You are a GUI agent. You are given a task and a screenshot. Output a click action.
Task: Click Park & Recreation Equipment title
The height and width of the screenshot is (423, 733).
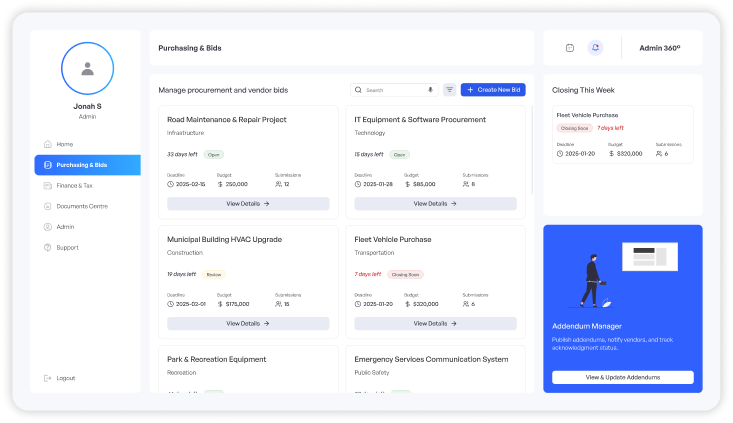[x=216, y=359]
